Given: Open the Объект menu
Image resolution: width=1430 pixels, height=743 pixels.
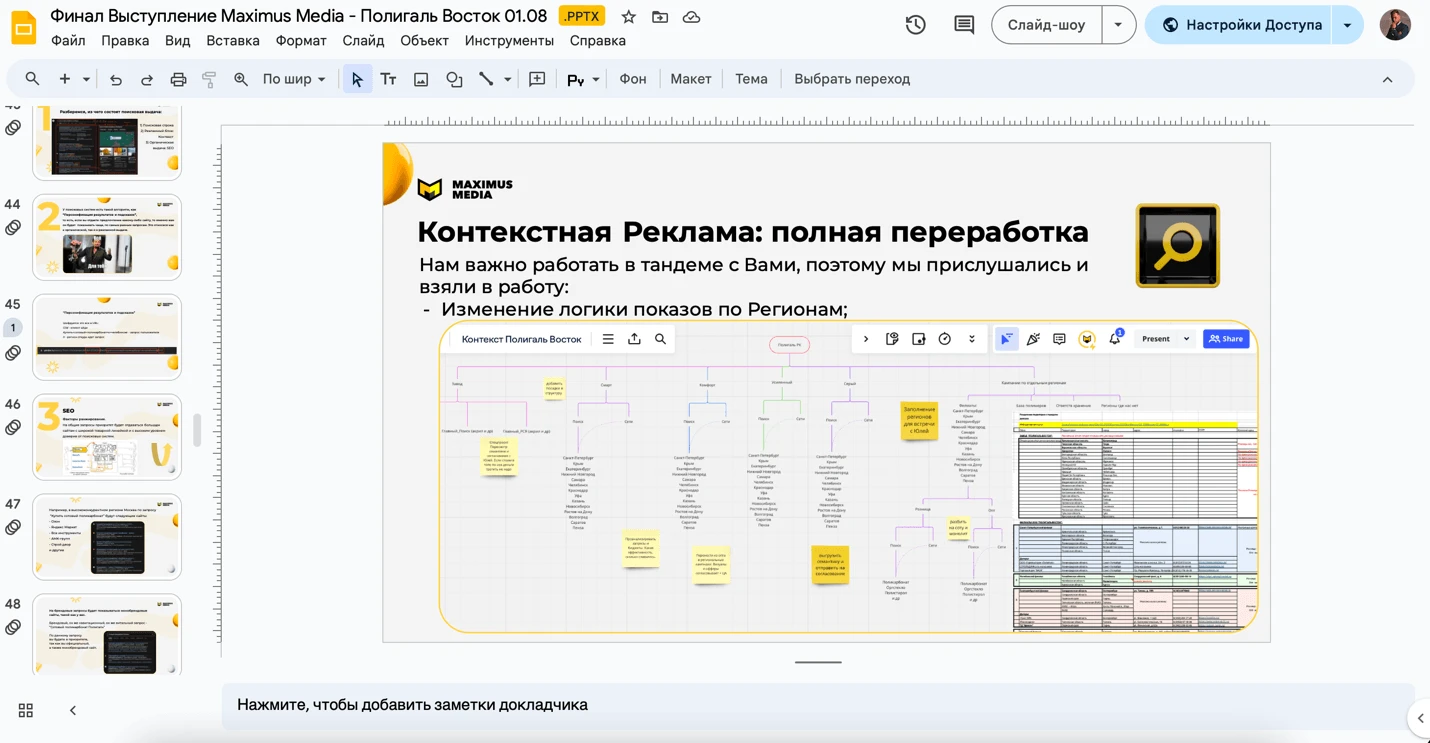Looking at the screenshot, I should point(424,40).
